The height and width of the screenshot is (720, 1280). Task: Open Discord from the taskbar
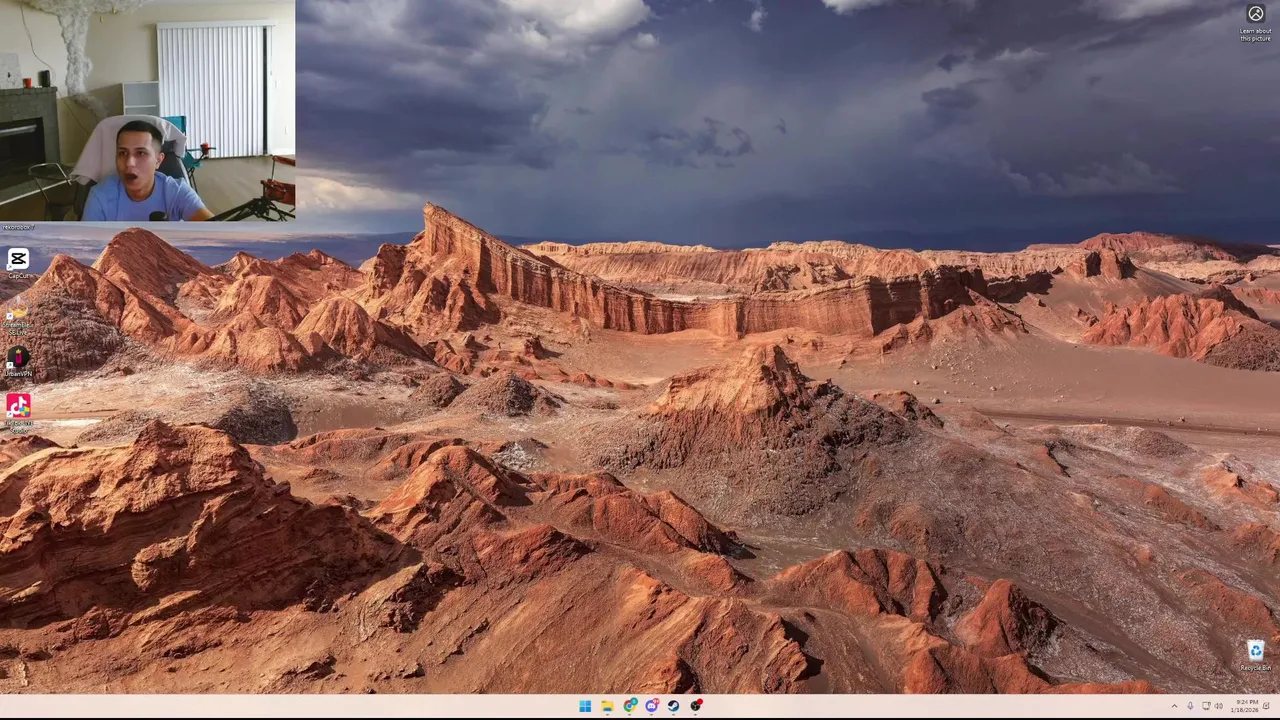coord(652,706)
